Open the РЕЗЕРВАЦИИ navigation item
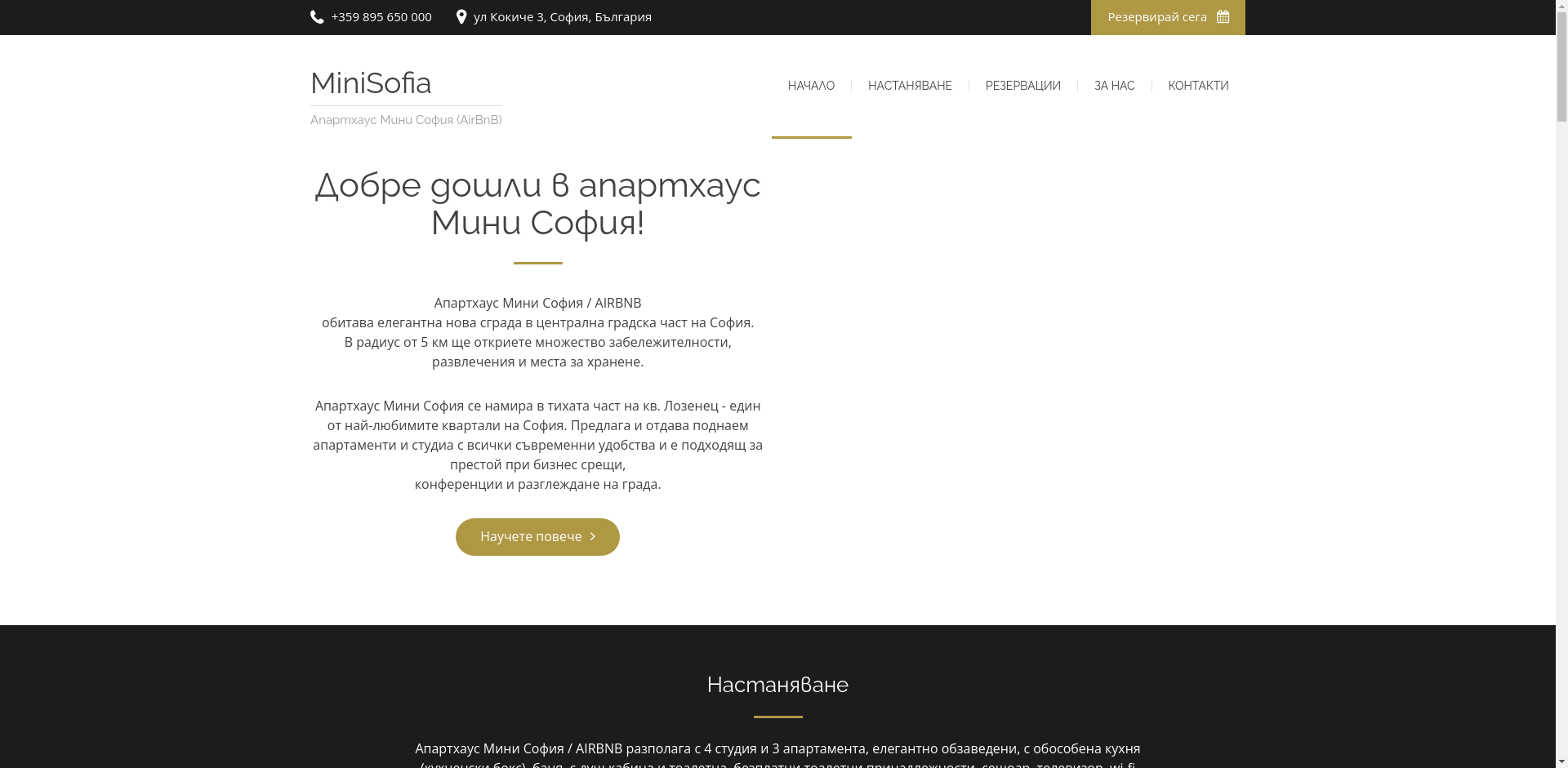Screen dimensions: 1568x768 [x=1022, y=86]
